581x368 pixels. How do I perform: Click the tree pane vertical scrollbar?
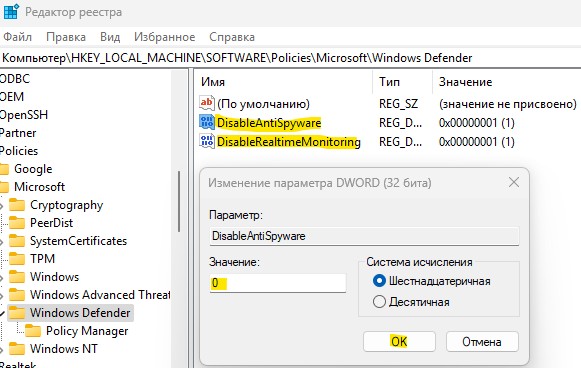(x=179, y=202)
